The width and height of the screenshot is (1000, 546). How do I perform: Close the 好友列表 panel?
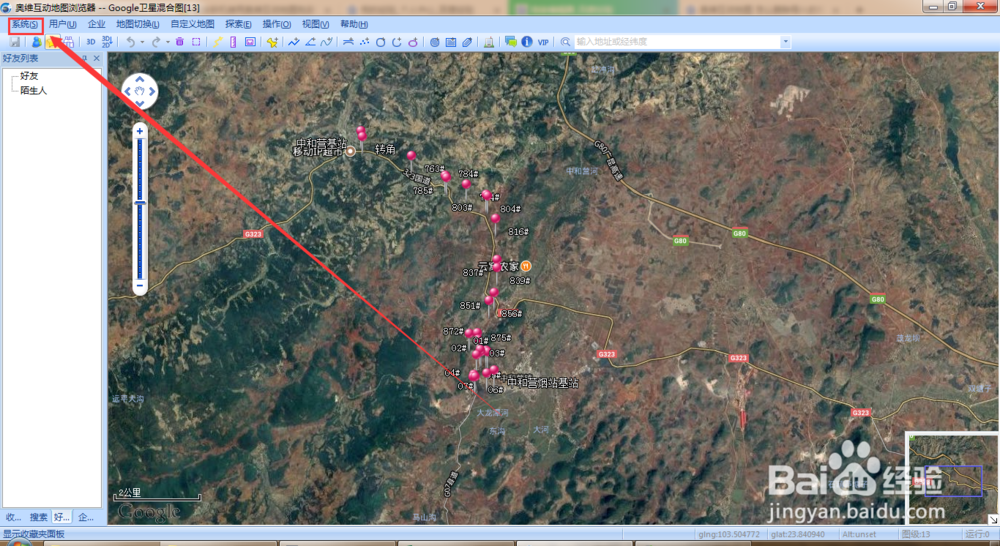pyautogui.click(x=97, y=58)
